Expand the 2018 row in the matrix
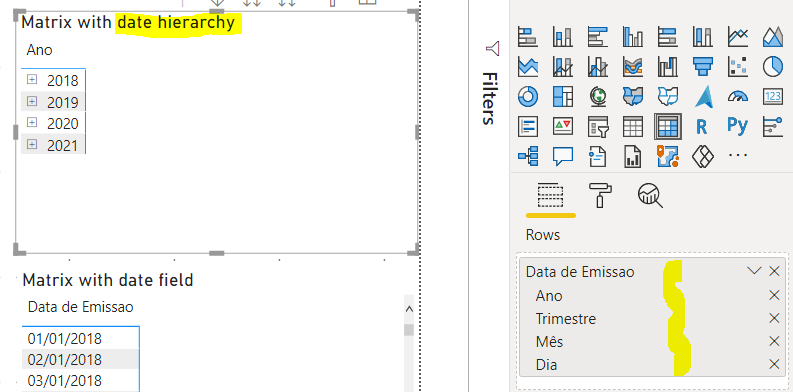This screenshot has width=793, height=392. (32, 79)
